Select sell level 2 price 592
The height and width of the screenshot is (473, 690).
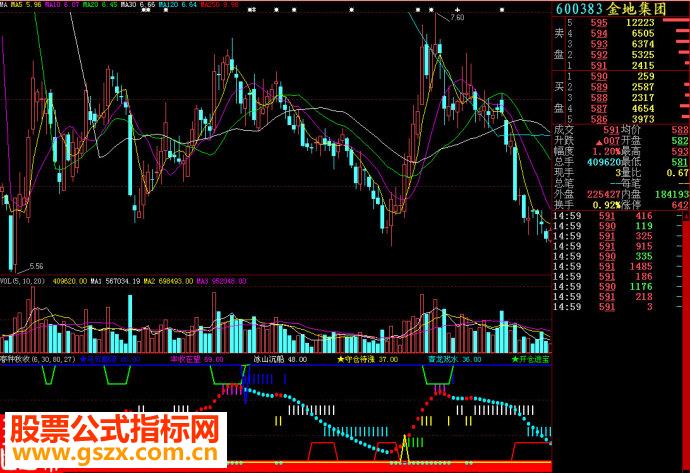click(599, 55)
